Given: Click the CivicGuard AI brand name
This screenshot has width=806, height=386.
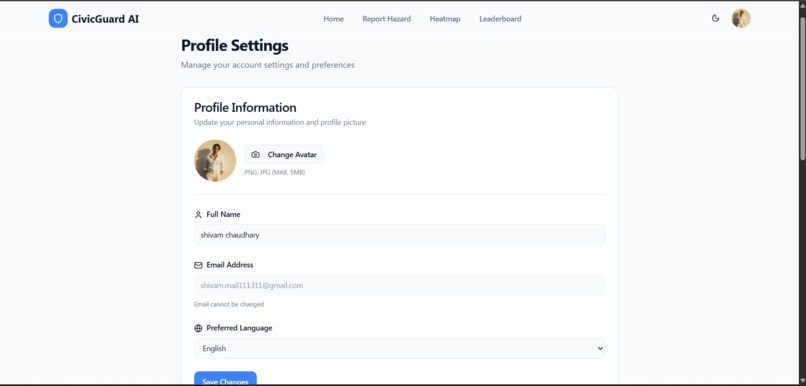Looking at the screenshot, I should 105,19.
